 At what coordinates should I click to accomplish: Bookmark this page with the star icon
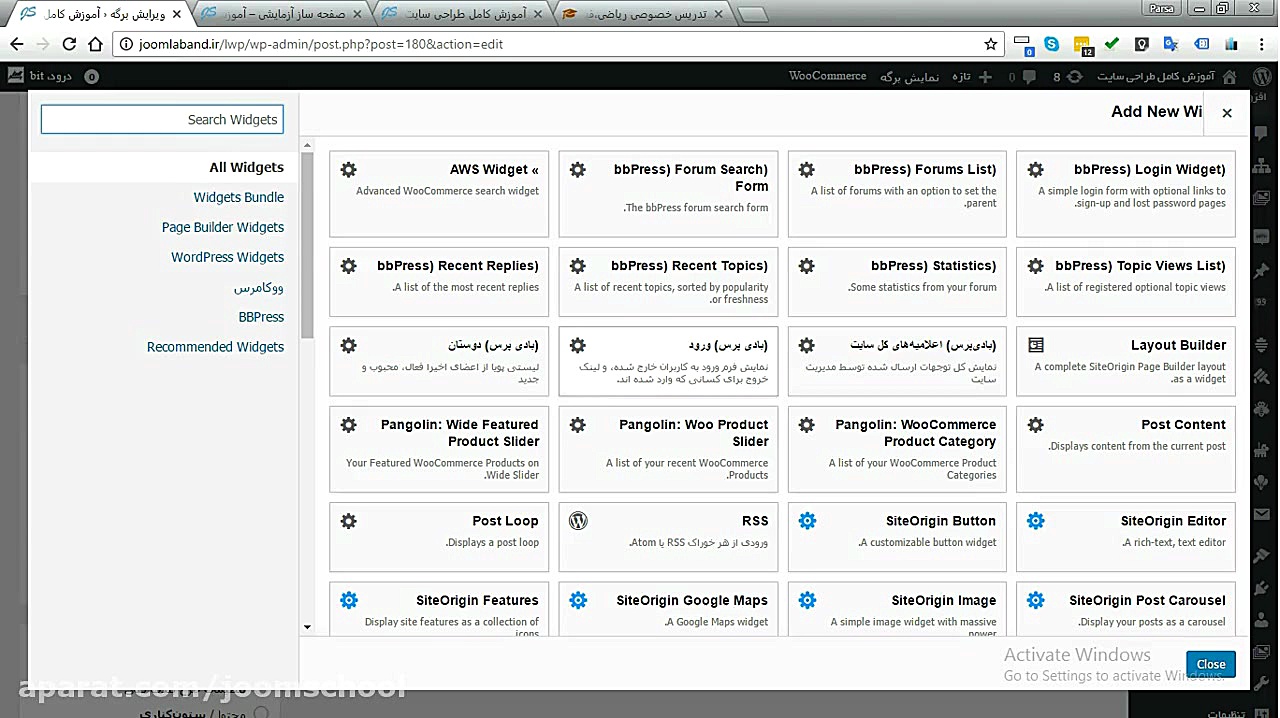tap(991, 44)
